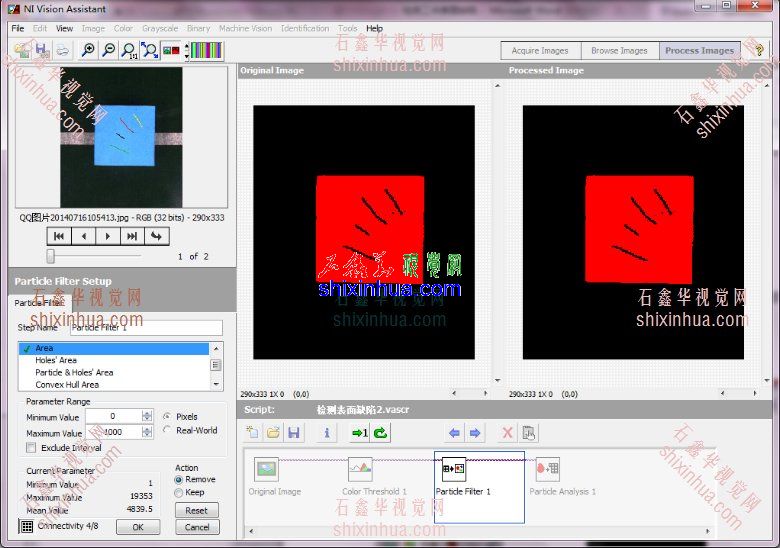Delete selected script step with red X
Viewport: 780px width, 548px height.
pos(507,433)
